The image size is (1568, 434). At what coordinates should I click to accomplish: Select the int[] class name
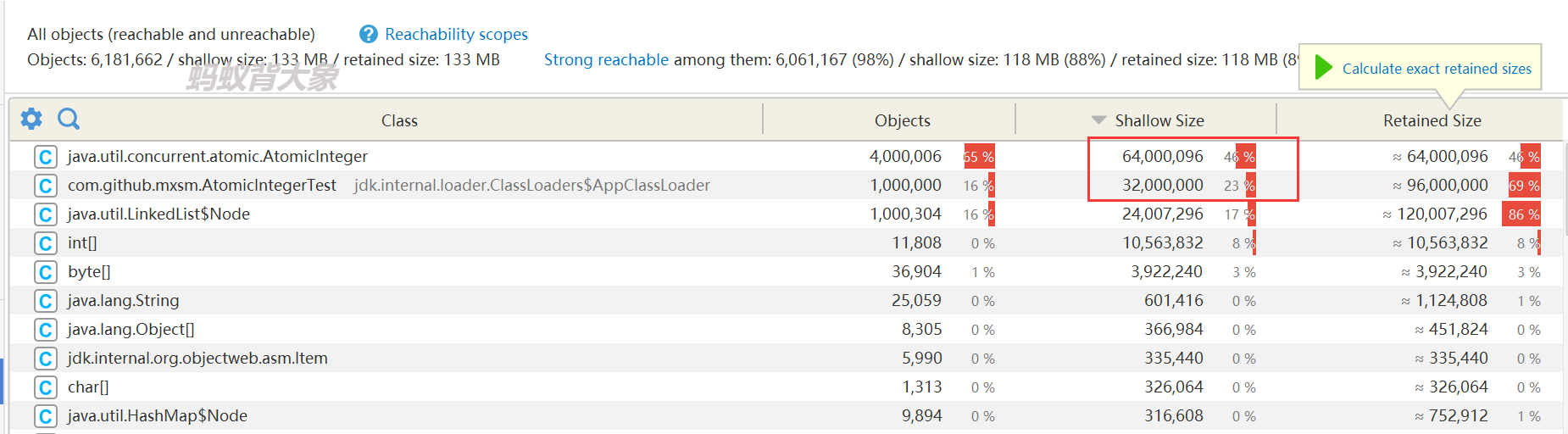point(82,242)
